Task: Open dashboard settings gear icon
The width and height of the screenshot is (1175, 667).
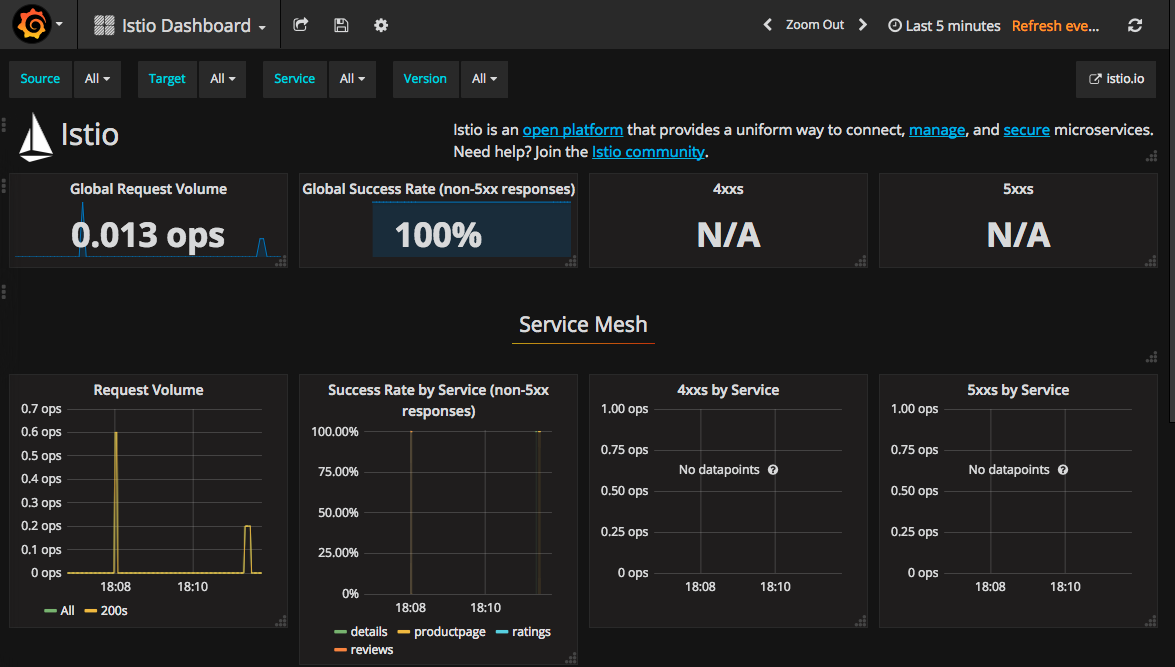Action: [x=381, y=25]
